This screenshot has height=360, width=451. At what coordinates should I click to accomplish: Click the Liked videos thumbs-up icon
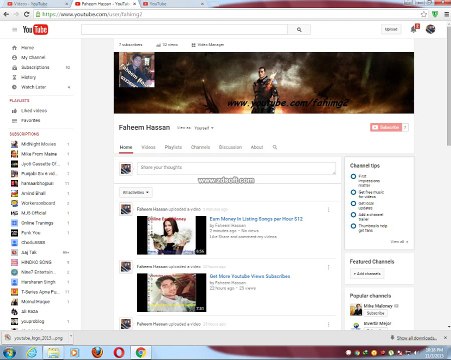[x=14, y=111]
